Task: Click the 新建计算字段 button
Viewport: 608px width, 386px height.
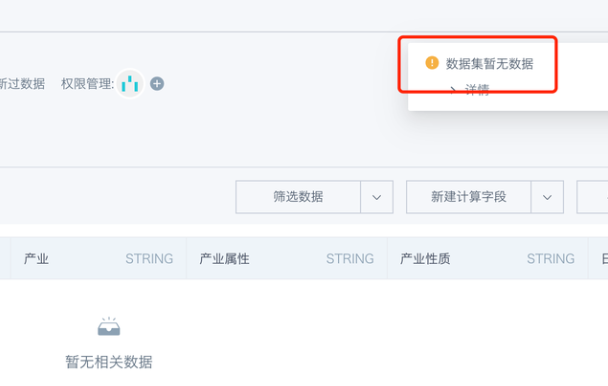Action: tap(468, 197)
